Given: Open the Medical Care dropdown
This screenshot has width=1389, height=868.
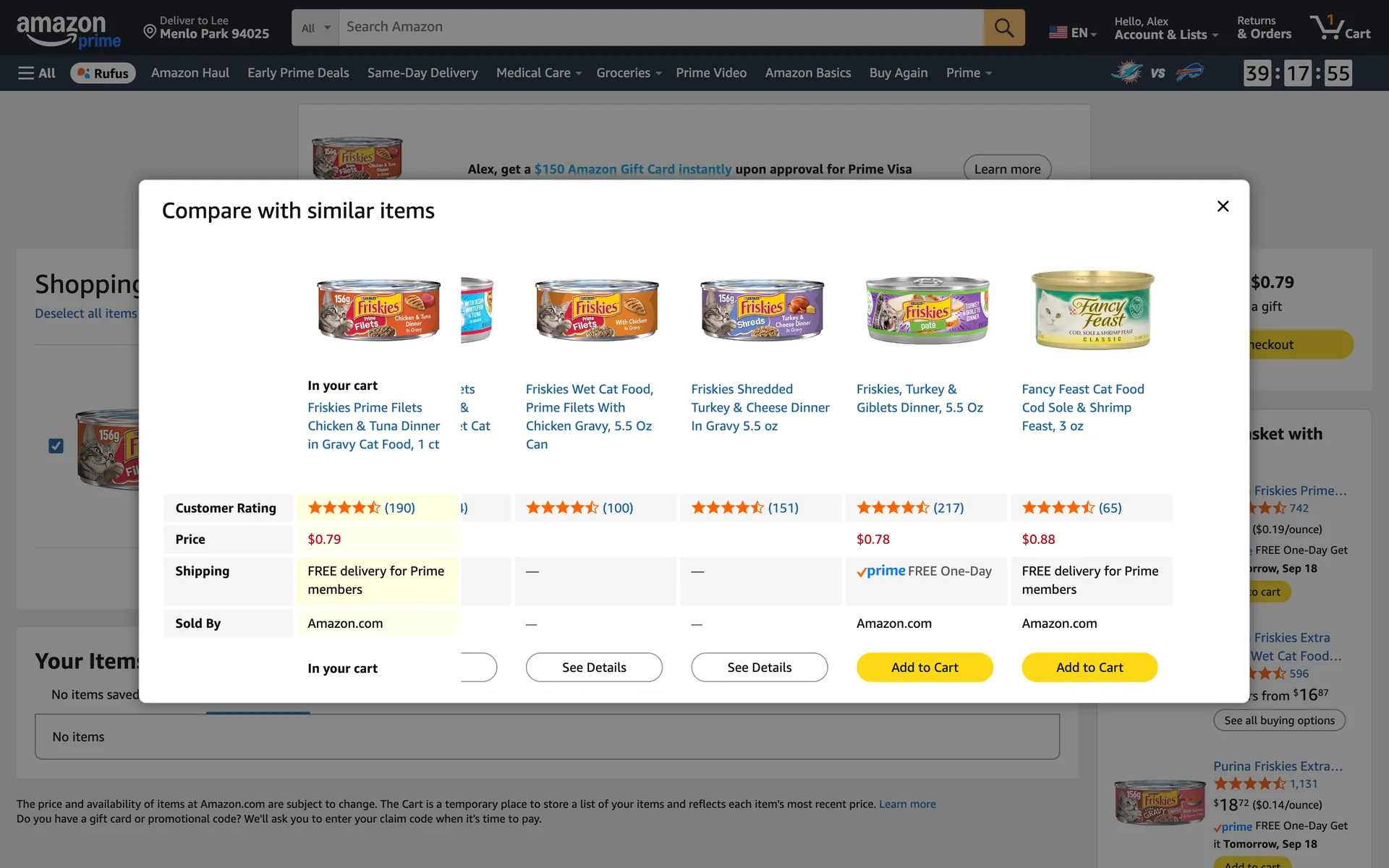Looking at the screenshot, I should coord(538,73).
